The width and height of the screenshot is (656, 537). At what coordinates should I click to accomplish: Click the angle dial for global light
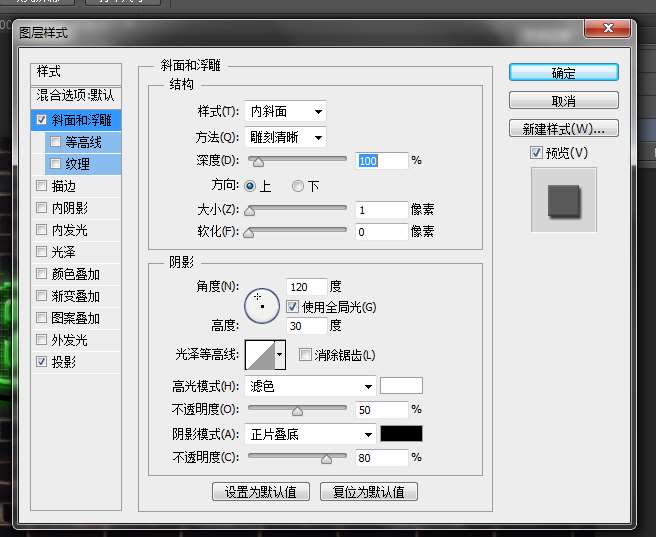[x=262, y=304]
